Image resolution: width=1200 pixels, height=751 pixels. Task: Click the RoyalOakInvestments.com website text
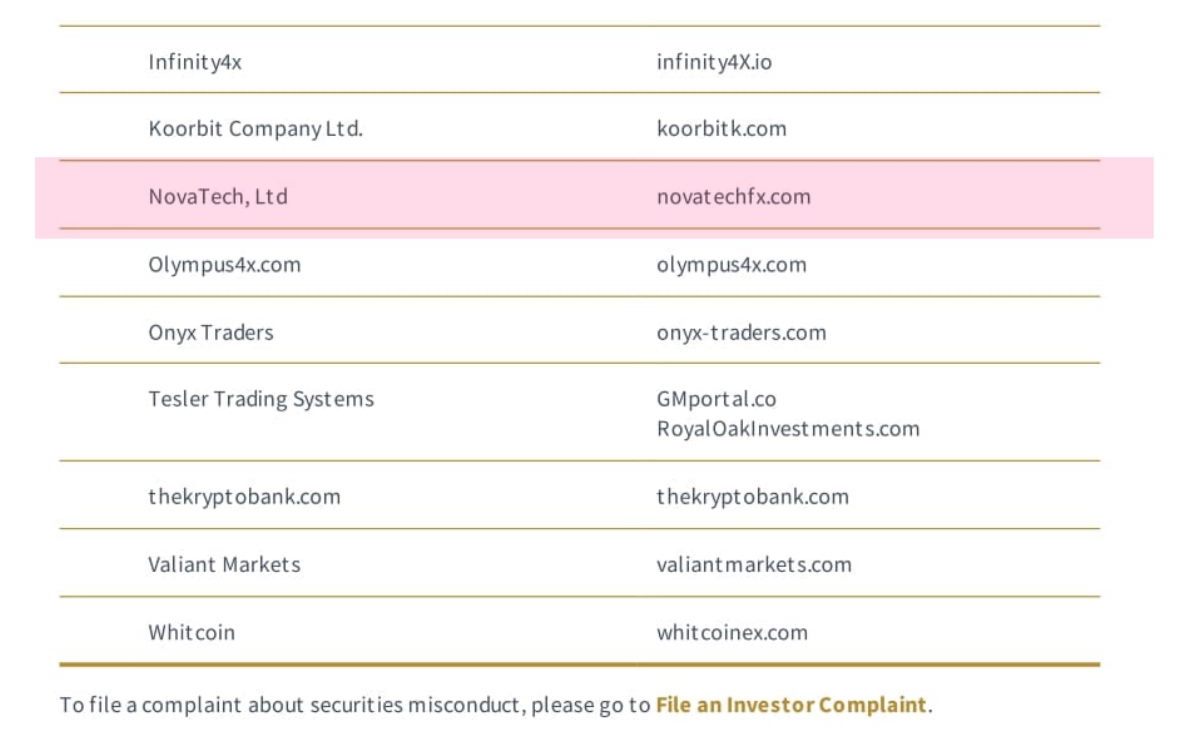[787, 429]
